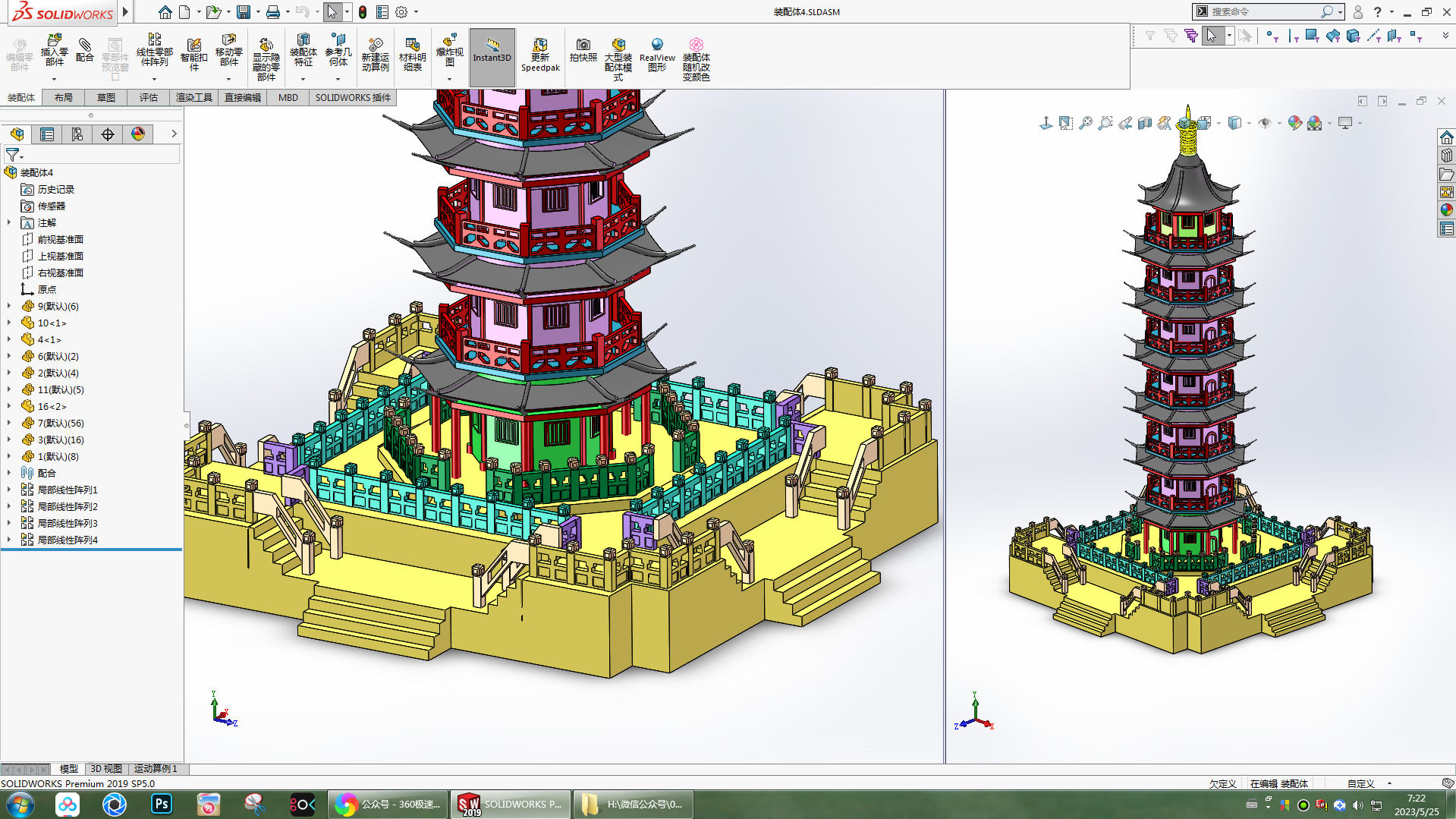The image size is (1456, 819).
Task: Expand the 注解 annotations tree node
Action: pyautogui.click(x=9, y=222)
